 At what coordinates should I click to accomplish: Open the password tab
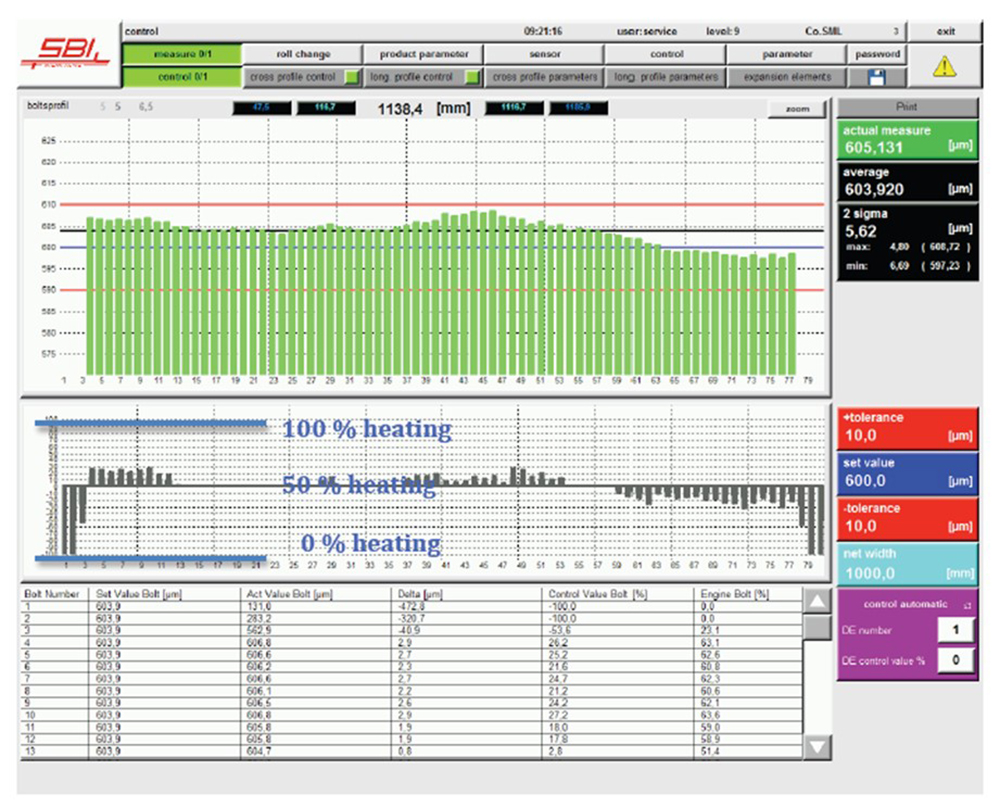pyautogui.click(x=878, y=54)
